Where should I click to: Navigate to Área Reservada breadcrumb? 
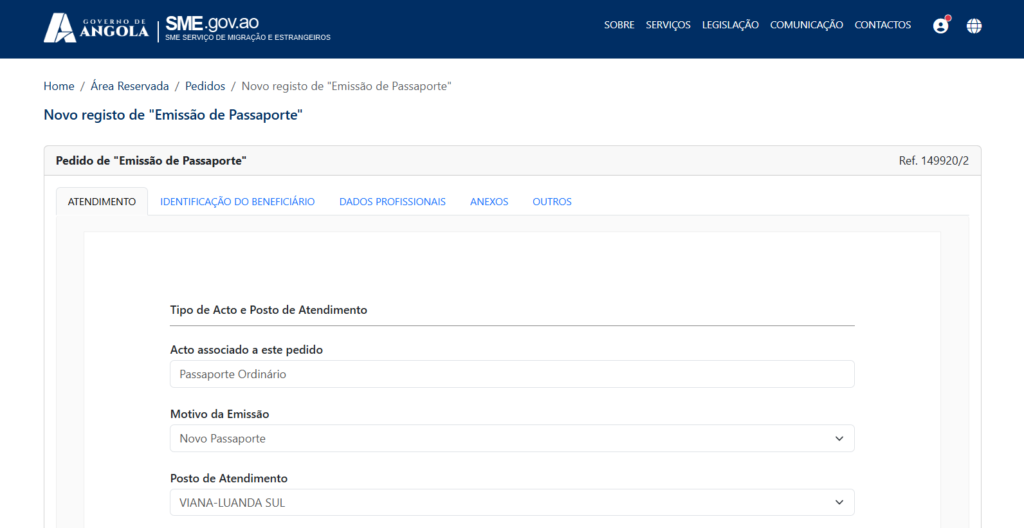[129, 86]
